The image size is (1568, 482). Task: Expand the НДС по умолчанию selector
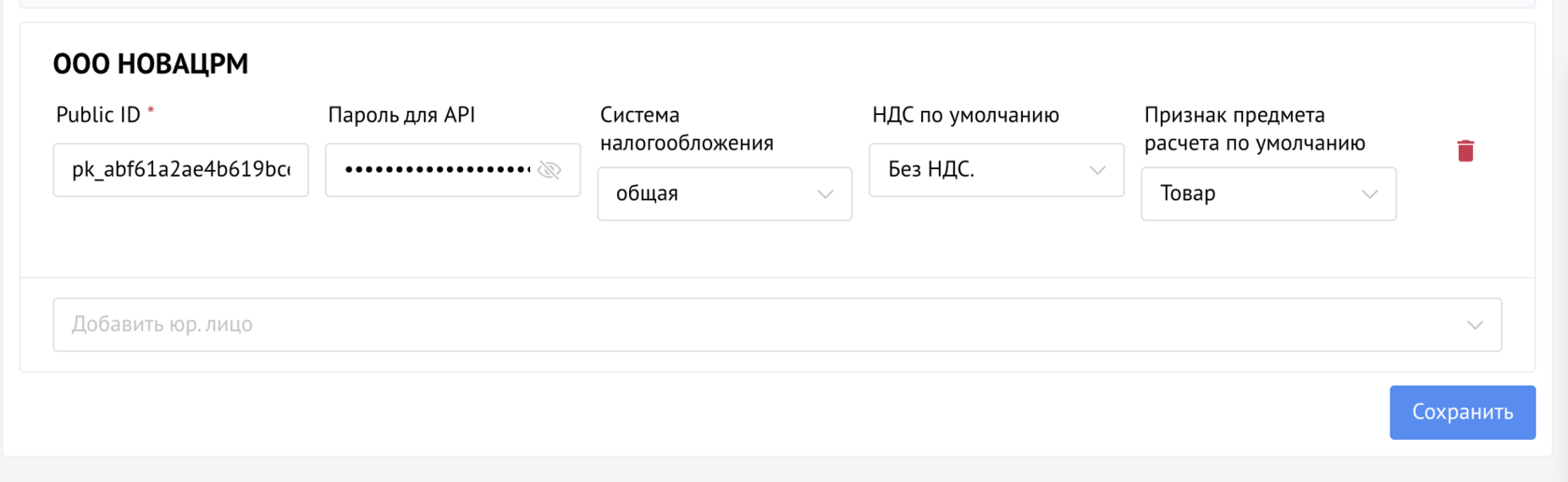980,170
